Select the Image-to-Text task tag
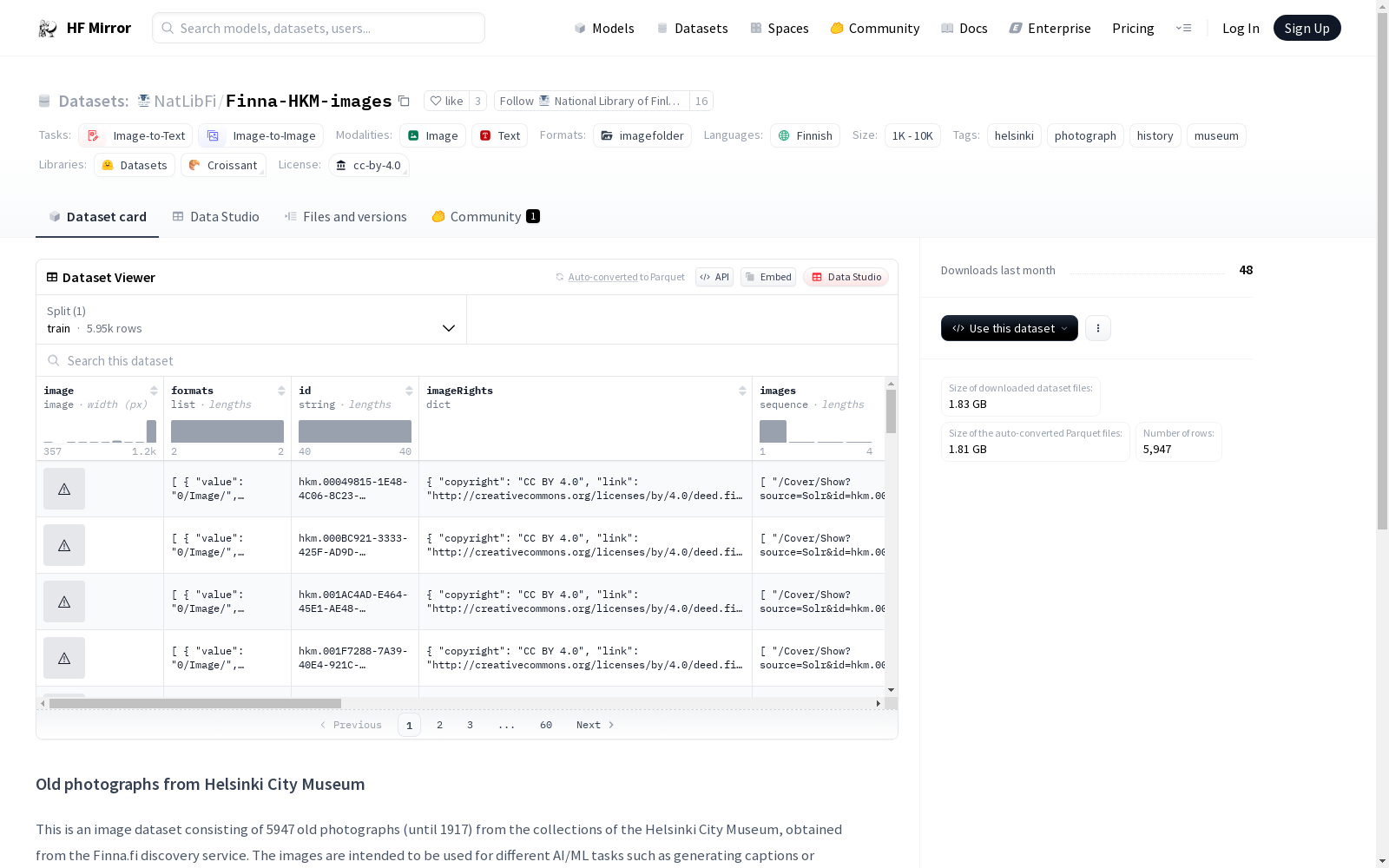The height and width of the screenshot is (868, 1389). 135,135
